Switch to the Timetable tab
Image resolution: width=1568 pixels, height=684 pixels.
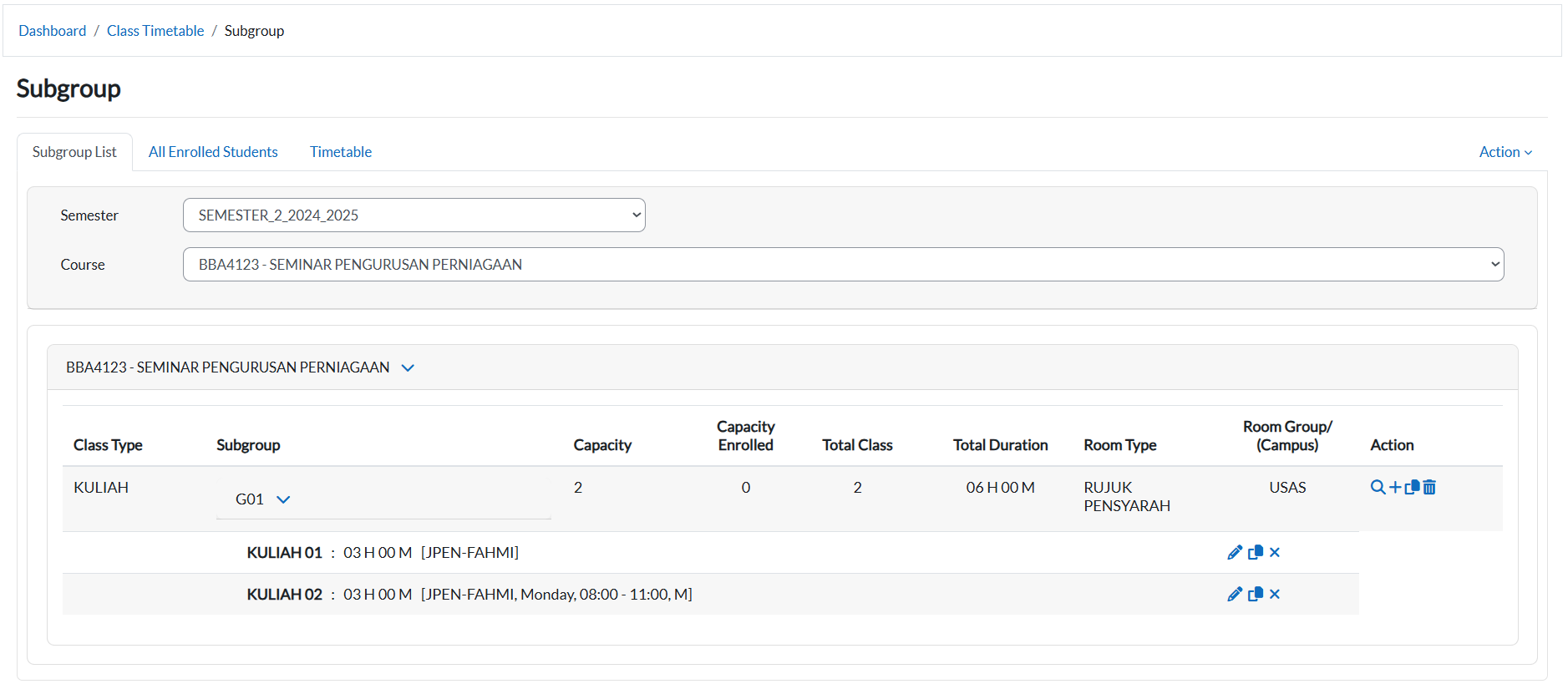[340, 152]
